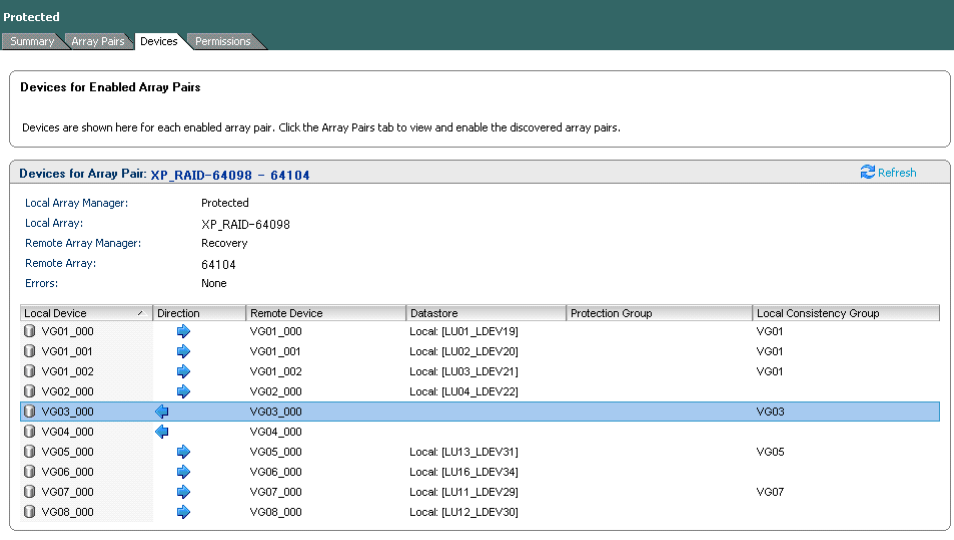The image size is (954, 540).
Task: Click the disk icon beside VG05_000
Action: (x=30, y=452)
